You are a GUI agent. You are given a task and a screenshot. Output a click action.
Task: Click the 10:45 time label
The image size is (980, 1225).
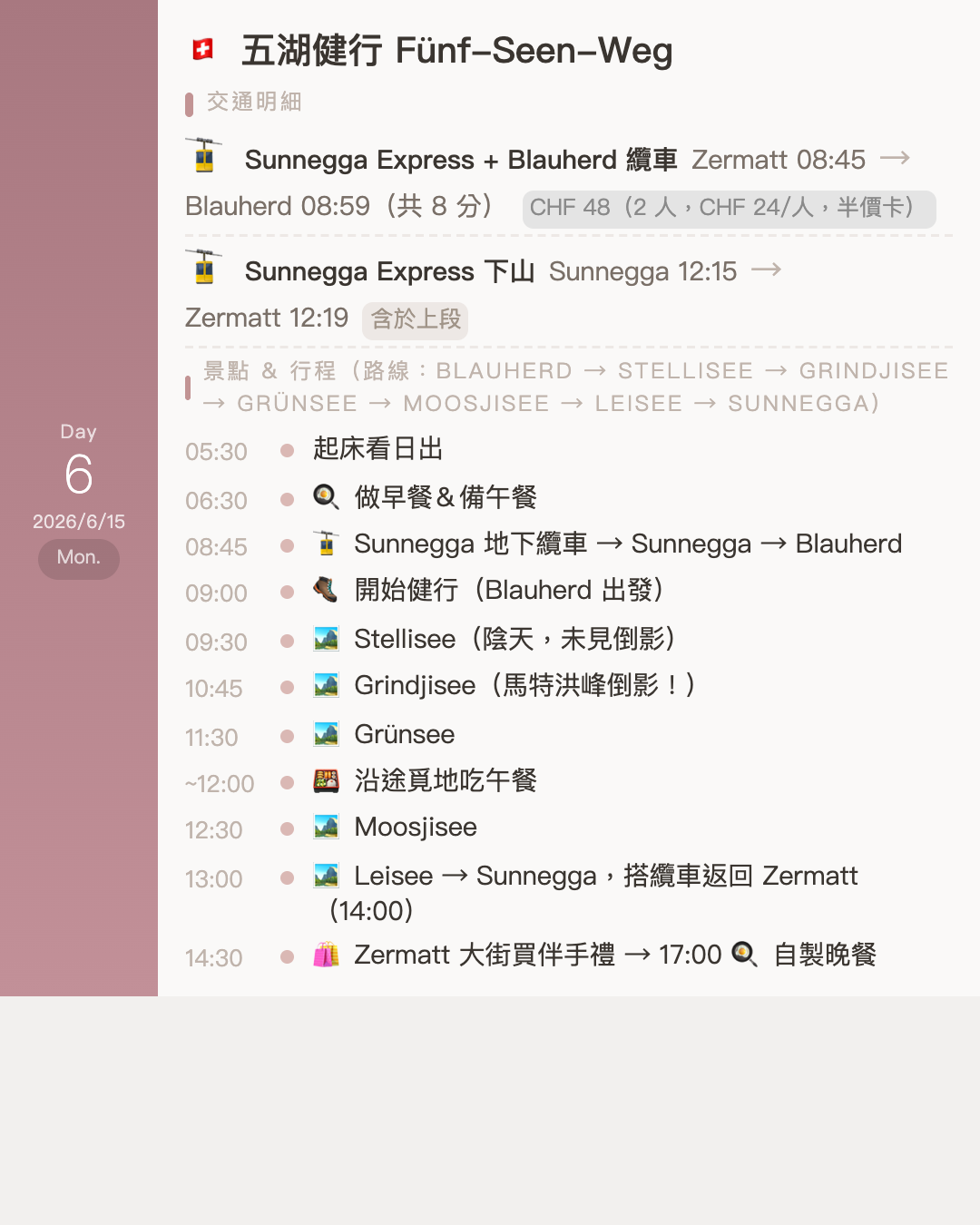click(214, 689)
